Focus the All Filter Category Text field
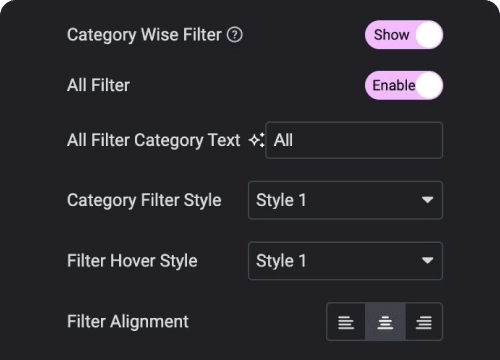The height and width of the screenshot is (360, 500). [x=354, y=140]
